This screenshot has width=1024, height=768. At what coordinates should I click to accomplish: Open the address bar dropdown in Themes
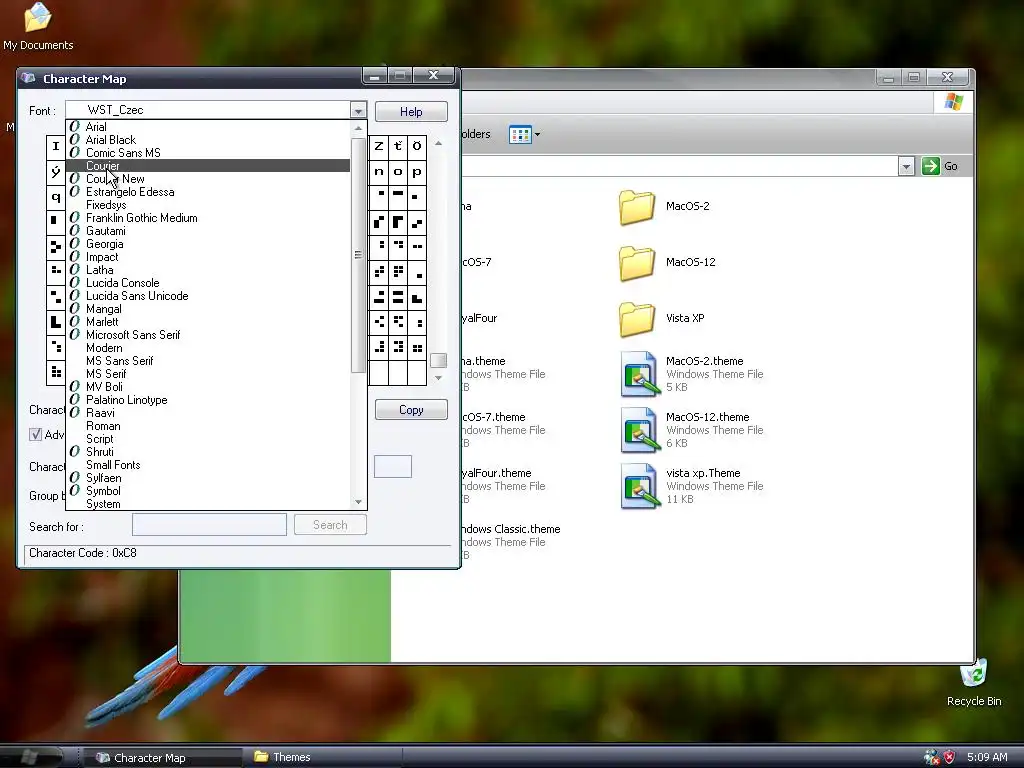[906, 167]
